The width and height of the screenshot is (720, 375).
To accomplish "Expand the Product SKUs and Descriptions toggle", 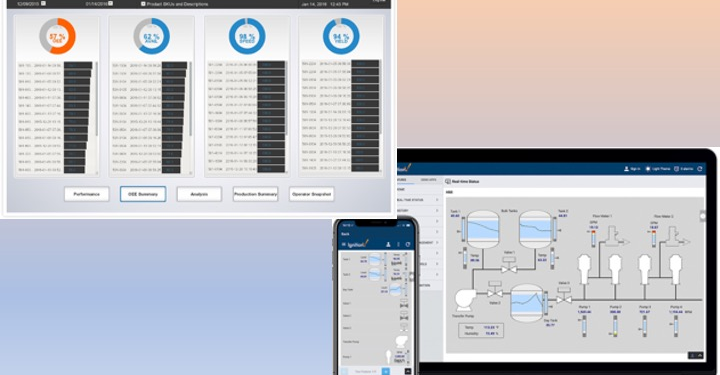I will coord(143,4).
